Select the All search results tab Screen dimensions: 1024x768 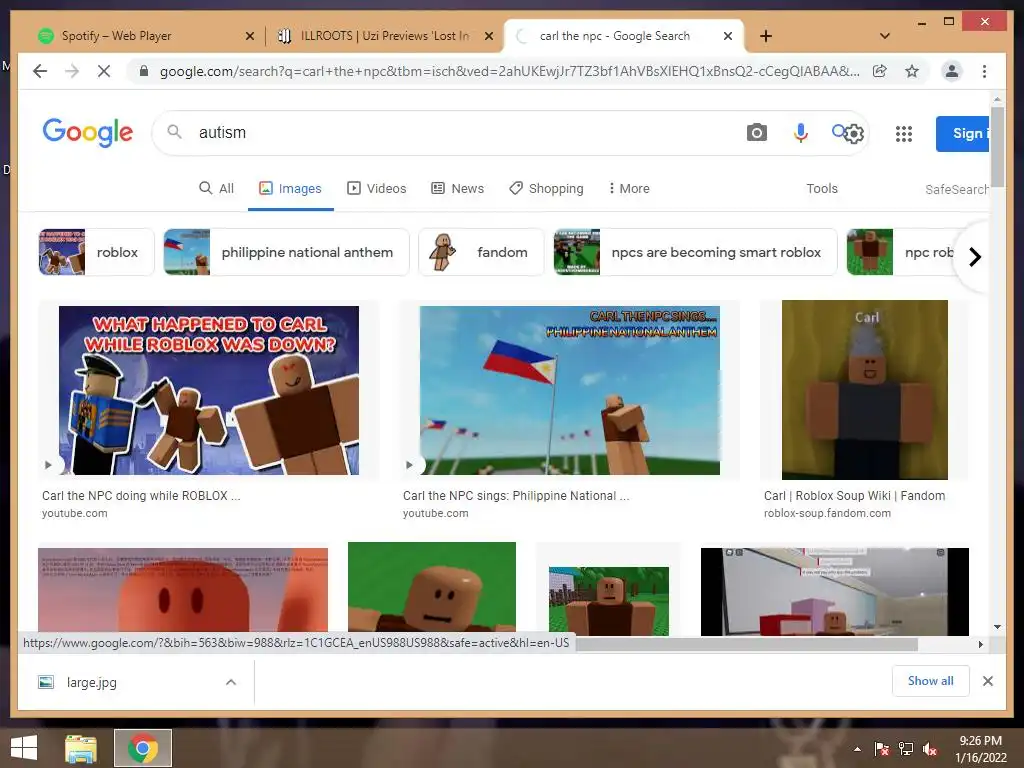(216, 189)
